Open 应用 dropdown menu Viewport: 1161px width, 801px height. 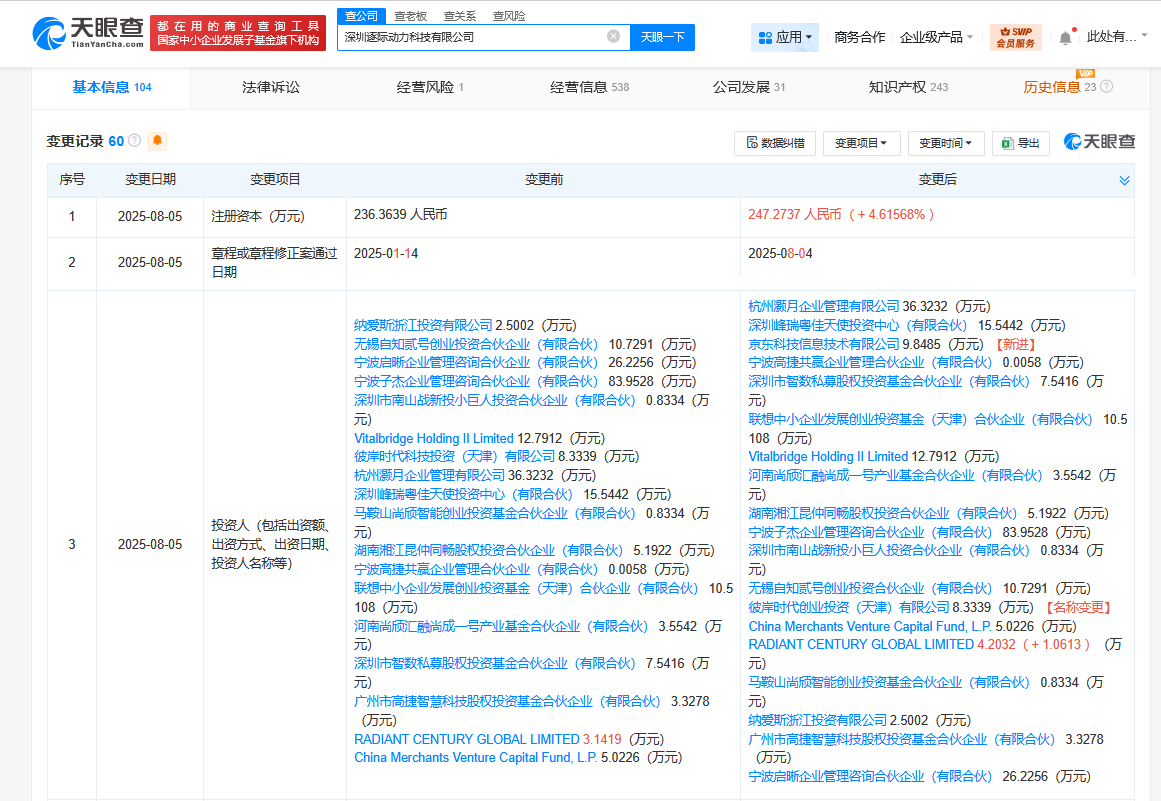(785, 37)
